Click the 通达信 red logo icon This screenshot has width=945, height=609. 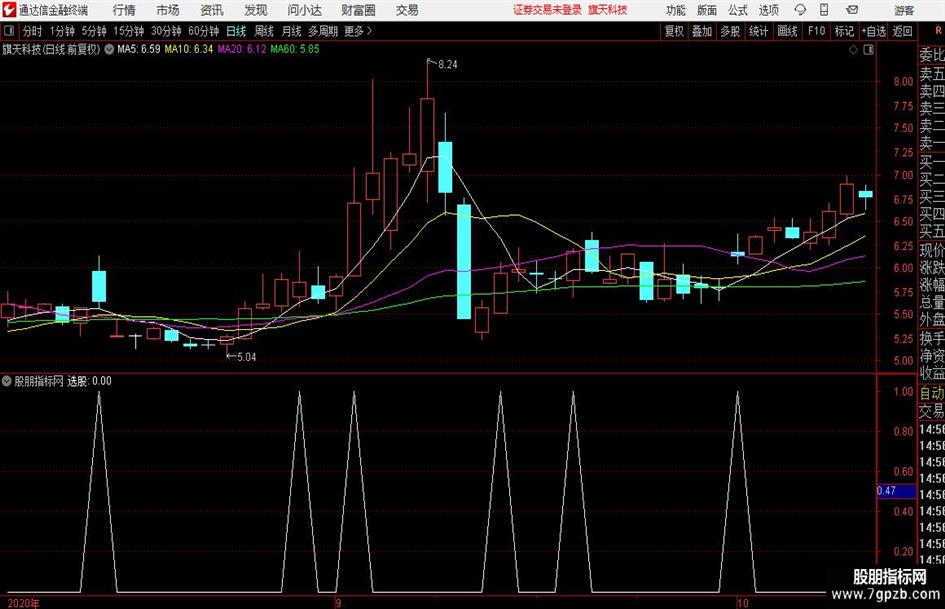pyautogui.click(x=9, y=10)
